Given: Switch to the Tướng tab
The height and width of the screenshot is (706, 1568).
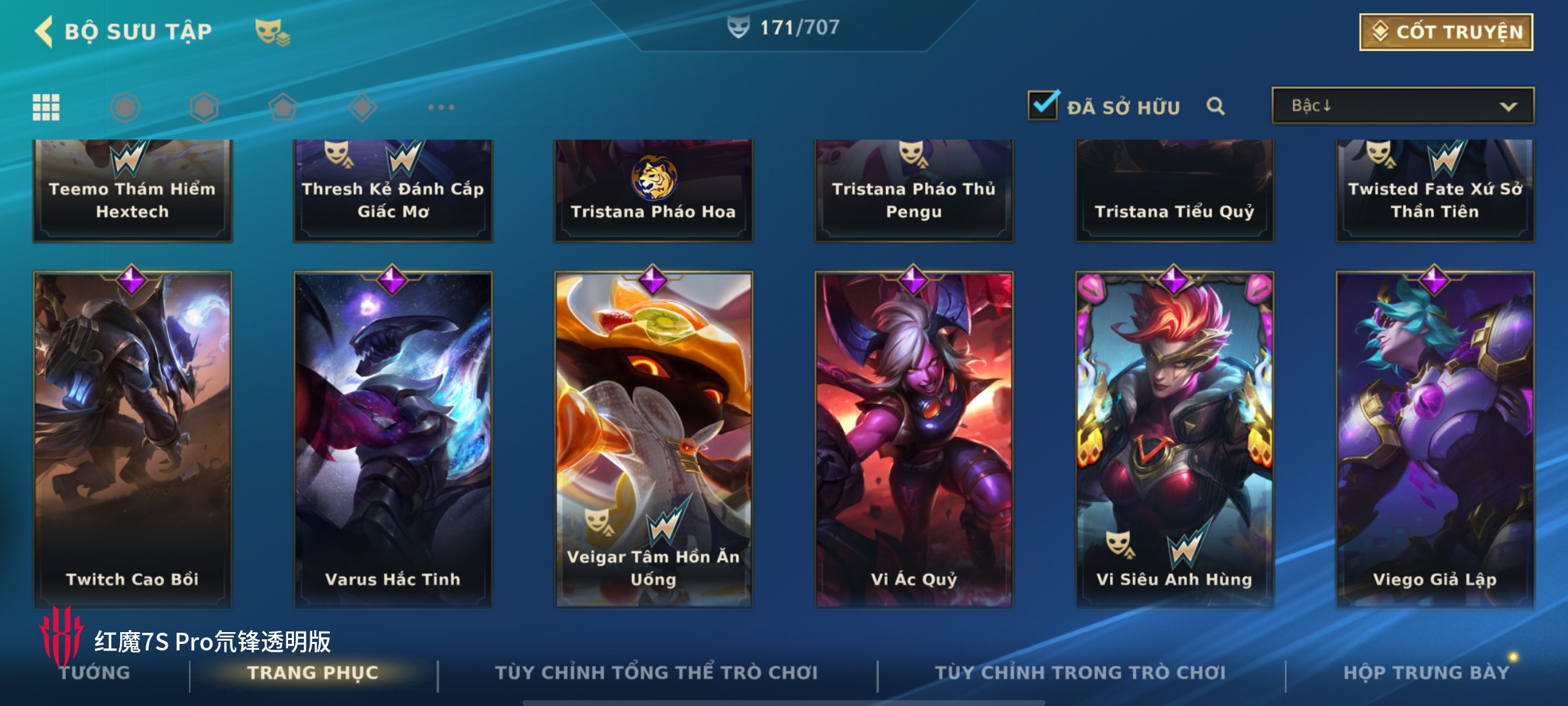Looking at the screenshot, I should [x=95, y=673].
